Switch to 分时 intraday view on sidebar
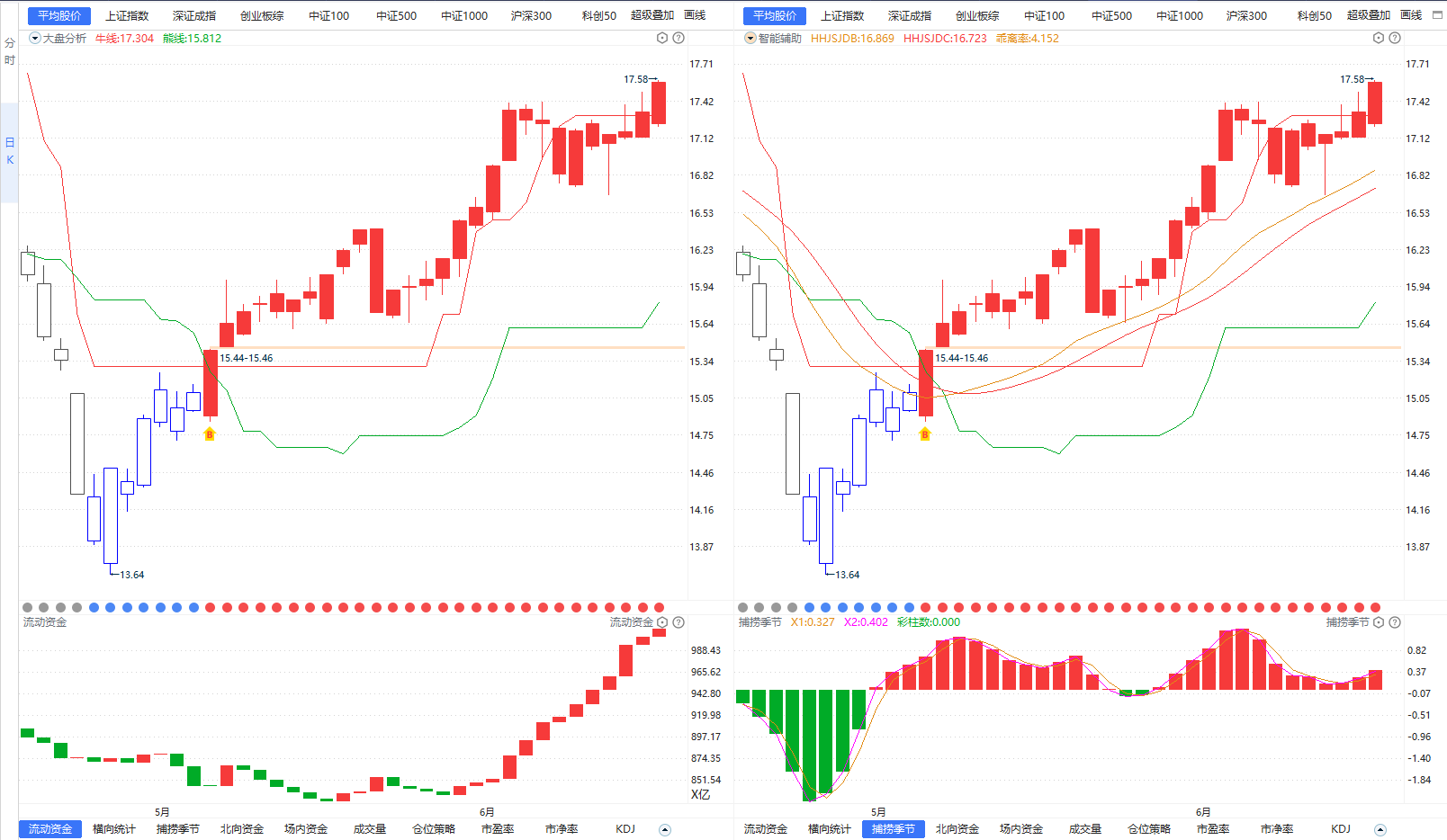 coord(10,51)
